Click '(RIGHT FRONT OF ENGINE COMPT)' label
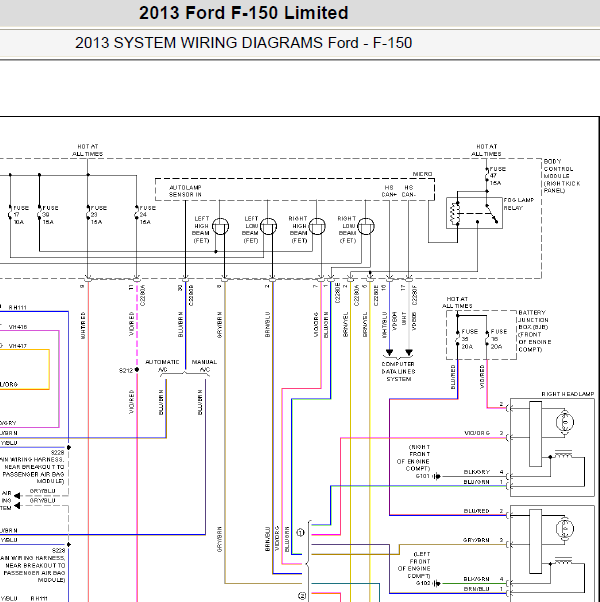 point(413,458)
